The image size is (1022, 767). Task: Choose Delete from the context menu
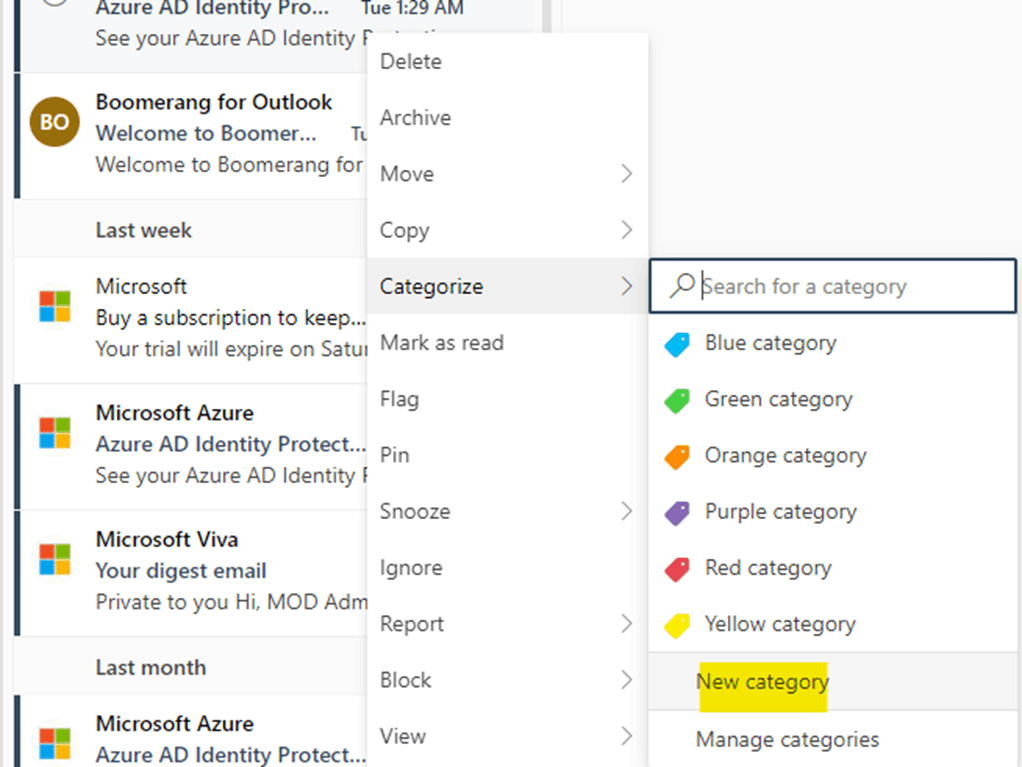tap(507, 61)
